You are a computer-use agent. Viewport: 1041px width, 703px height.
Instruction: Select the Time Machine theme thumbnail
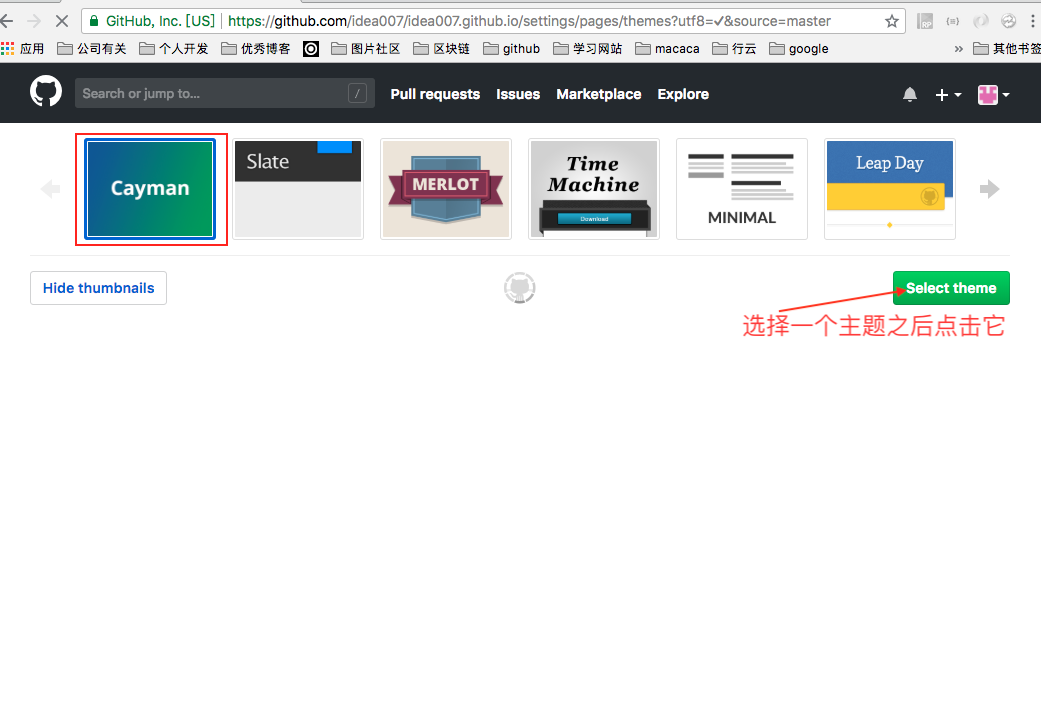point(594,189)
